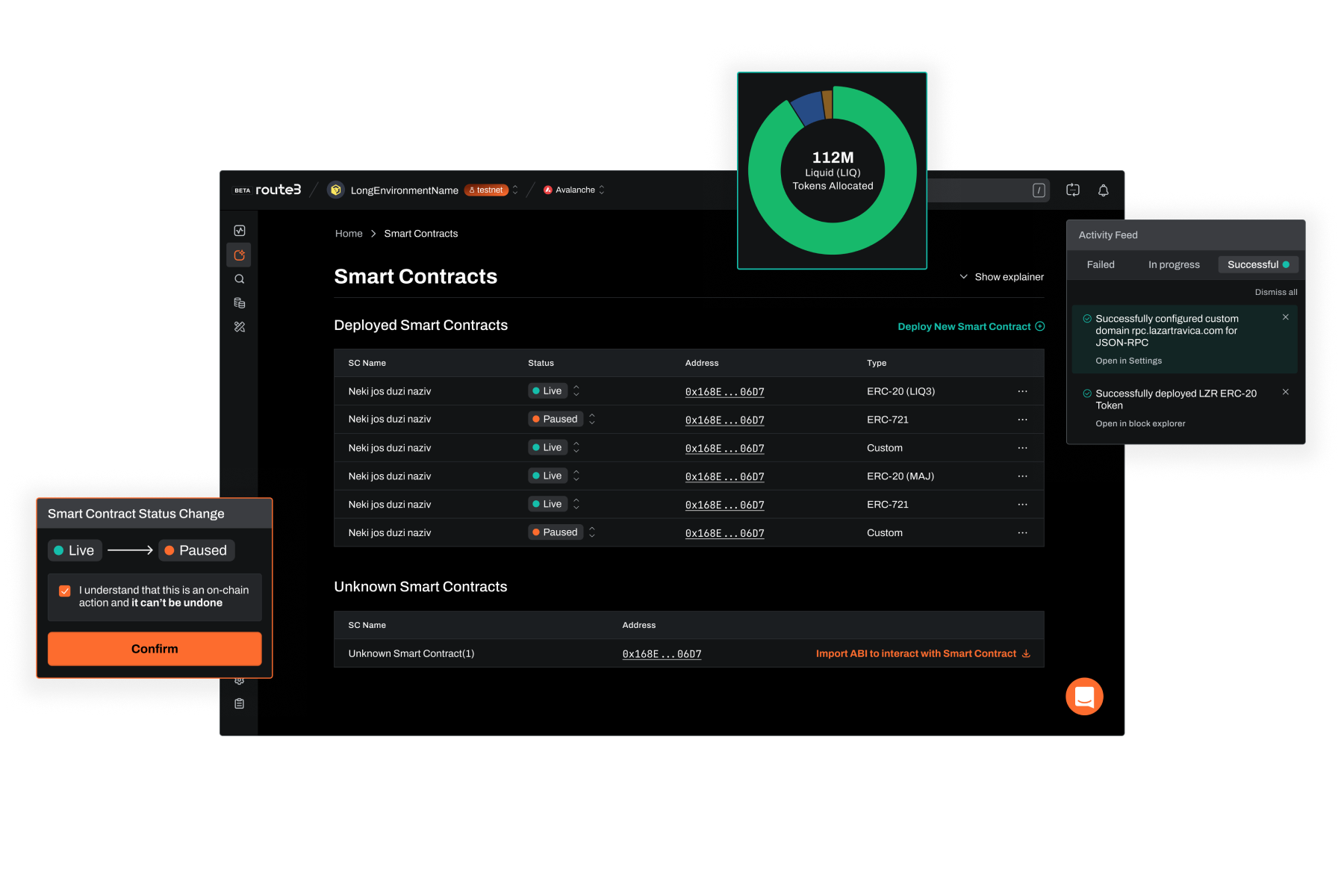Switch to the In progress tab
1344x896 pixels.
(1174, 264)
